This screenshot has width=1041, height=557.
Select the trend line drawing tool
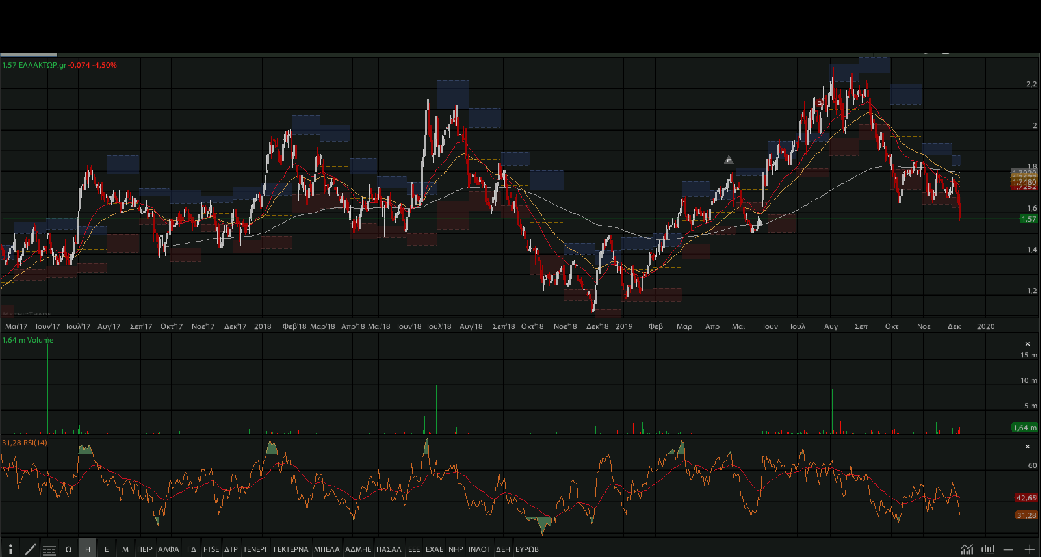click(x=30, y=549)
